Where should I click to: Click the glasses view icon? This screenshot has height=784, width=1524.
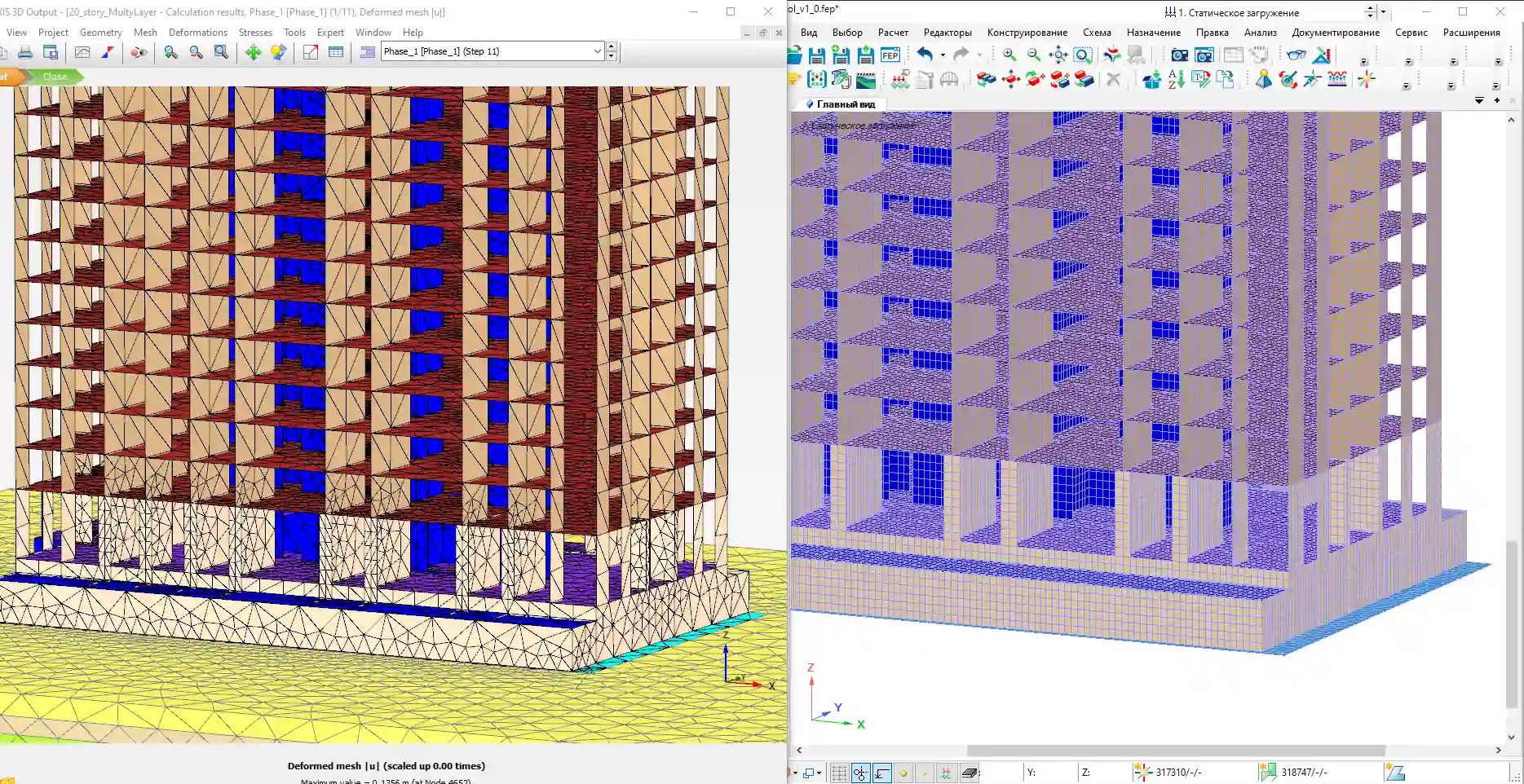point(1296,55)
